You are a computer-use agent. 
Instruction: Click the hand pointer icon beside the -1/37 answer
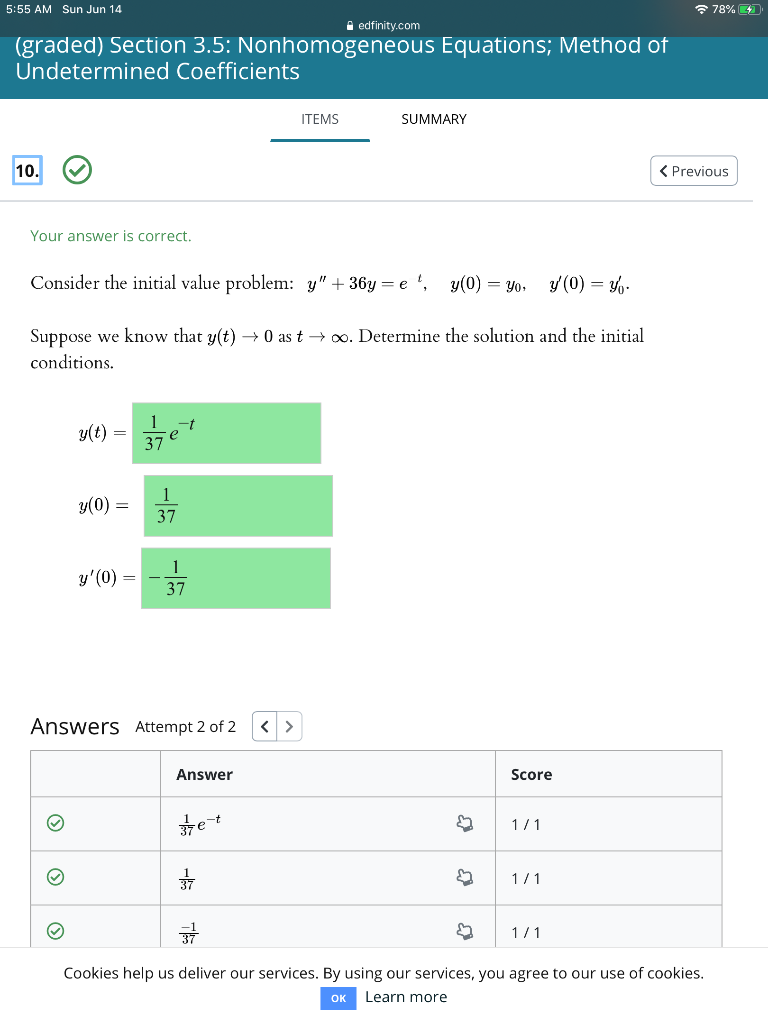point(463,929)
